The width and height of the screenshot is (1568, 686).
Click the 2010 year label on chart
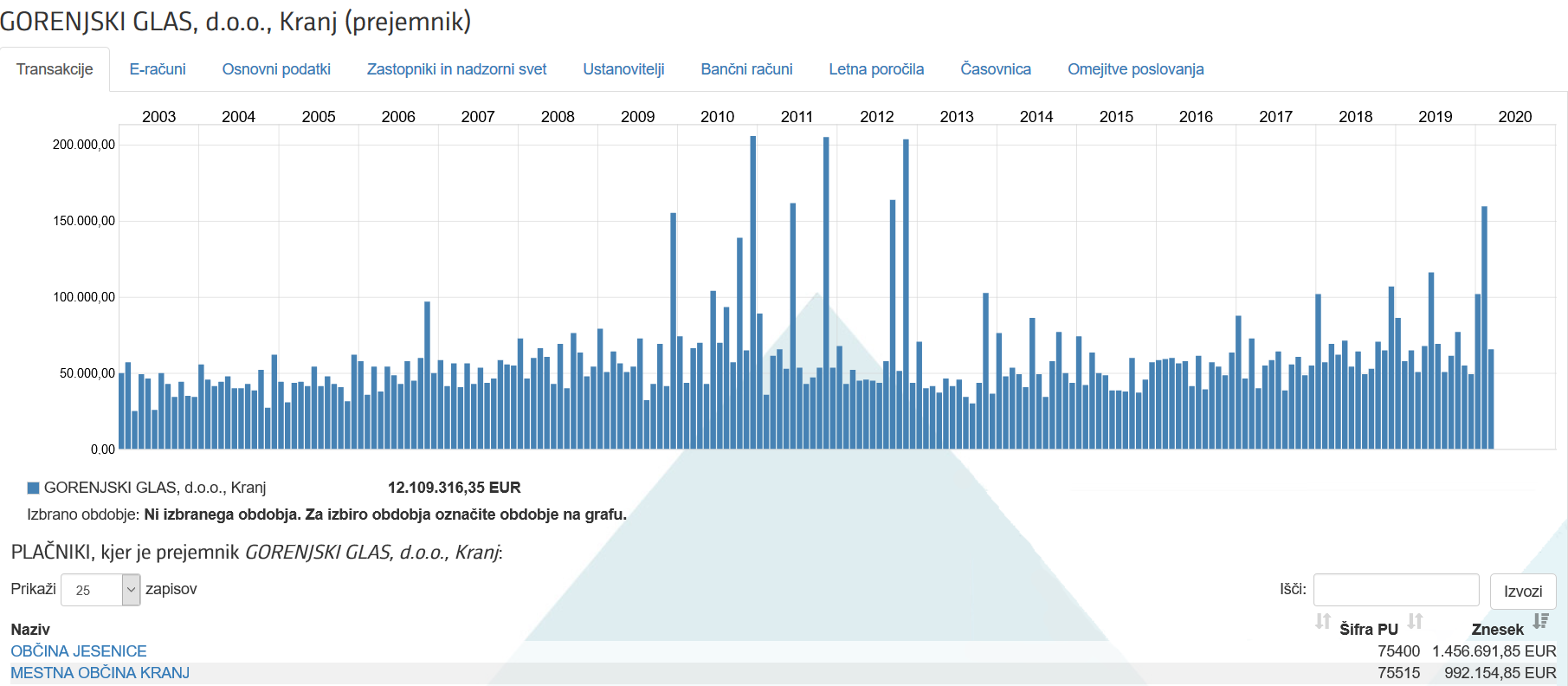[x=717, y=117]
